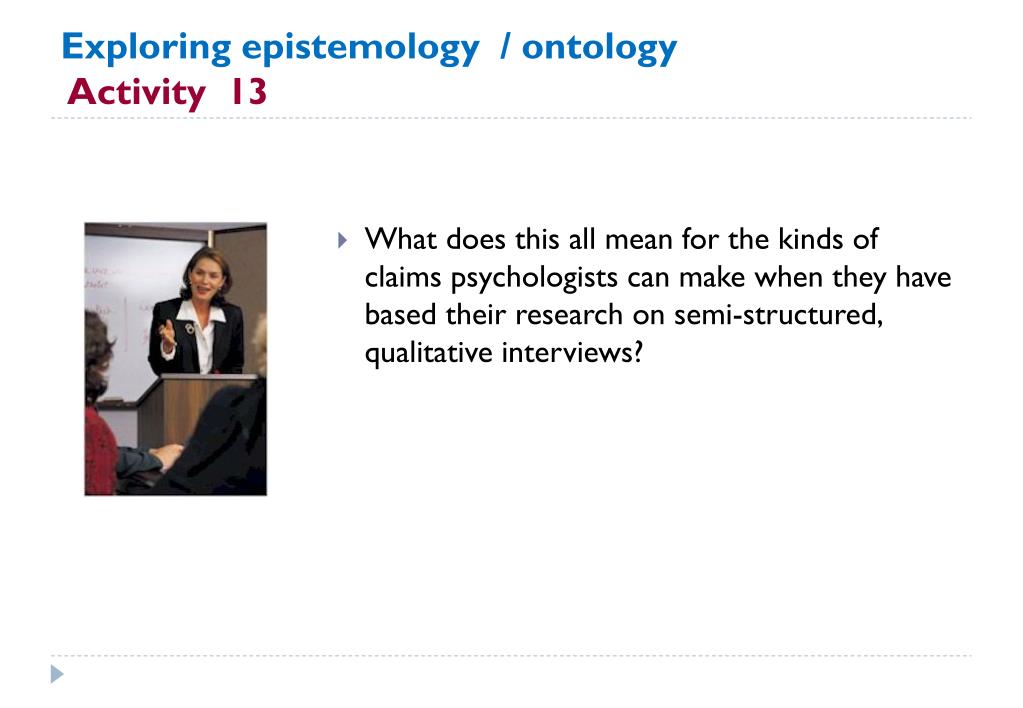
Task: Click the text line starting 'What does this all'
Action: (x=621, y=239)
